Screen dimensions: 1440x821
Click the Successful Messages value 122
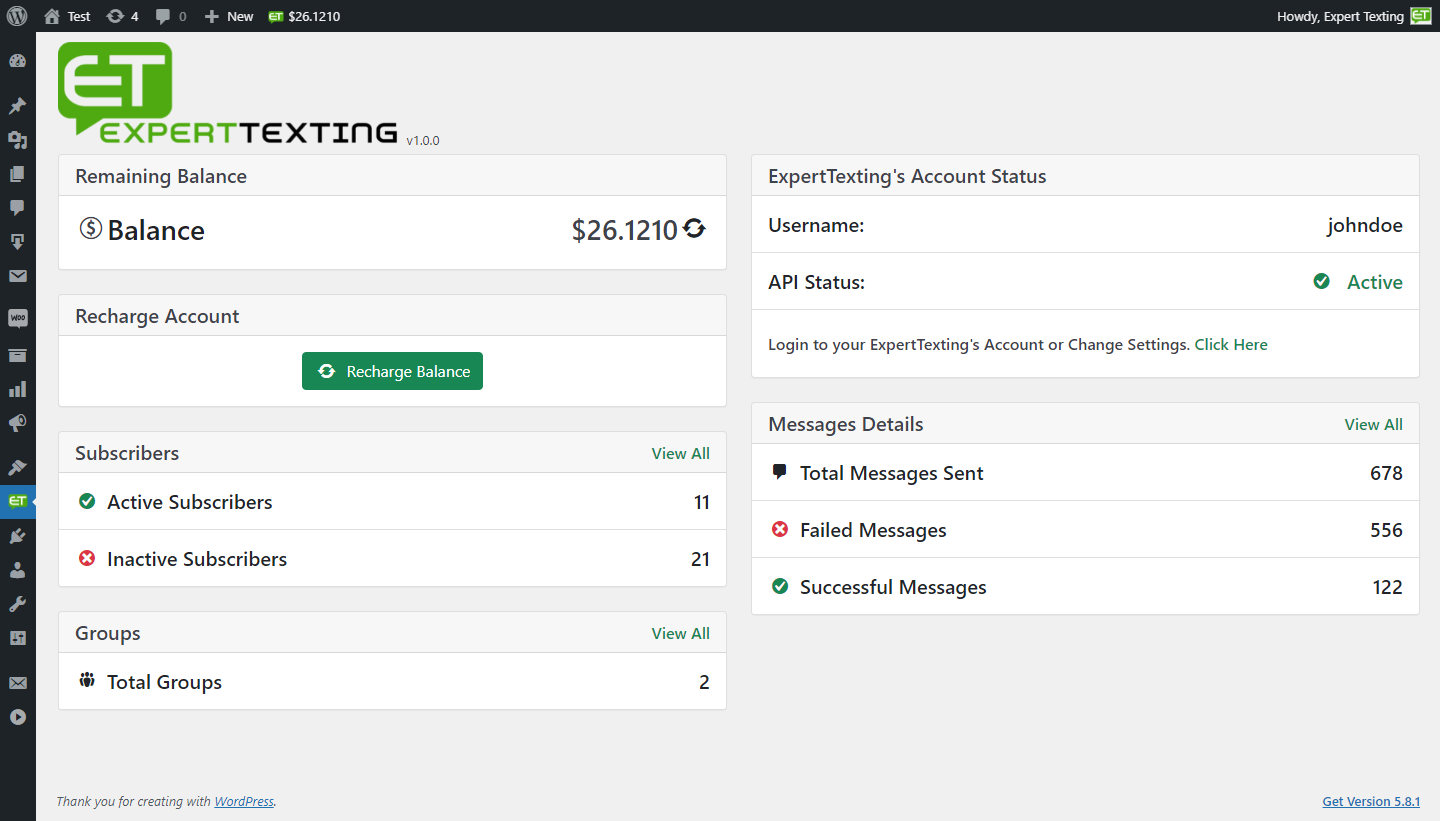pyautogui.click(x=1387, y=587)
